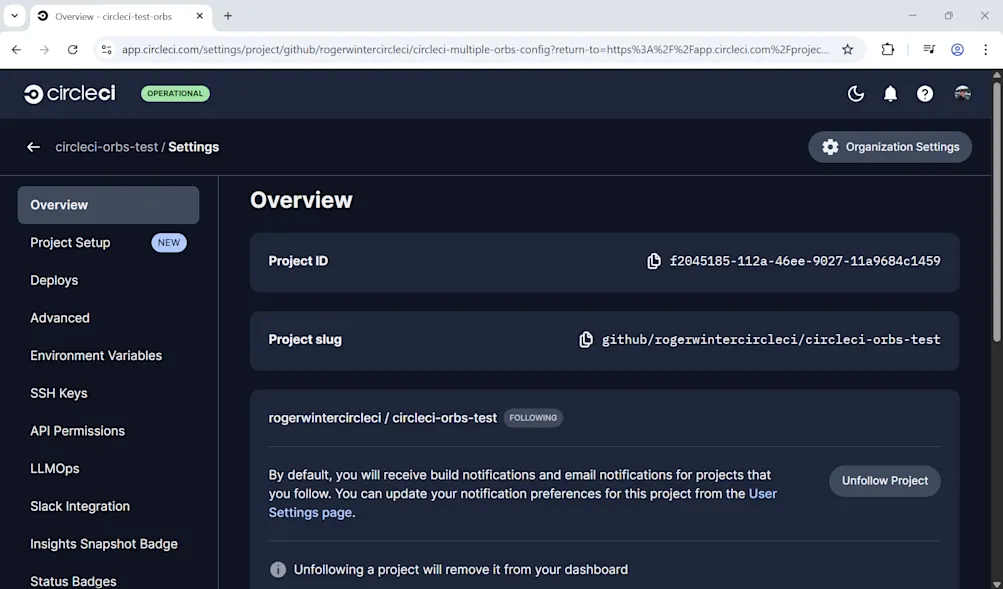Open Organization Settings
This screenshot has height=589, width=1003.
click(889, 146)
